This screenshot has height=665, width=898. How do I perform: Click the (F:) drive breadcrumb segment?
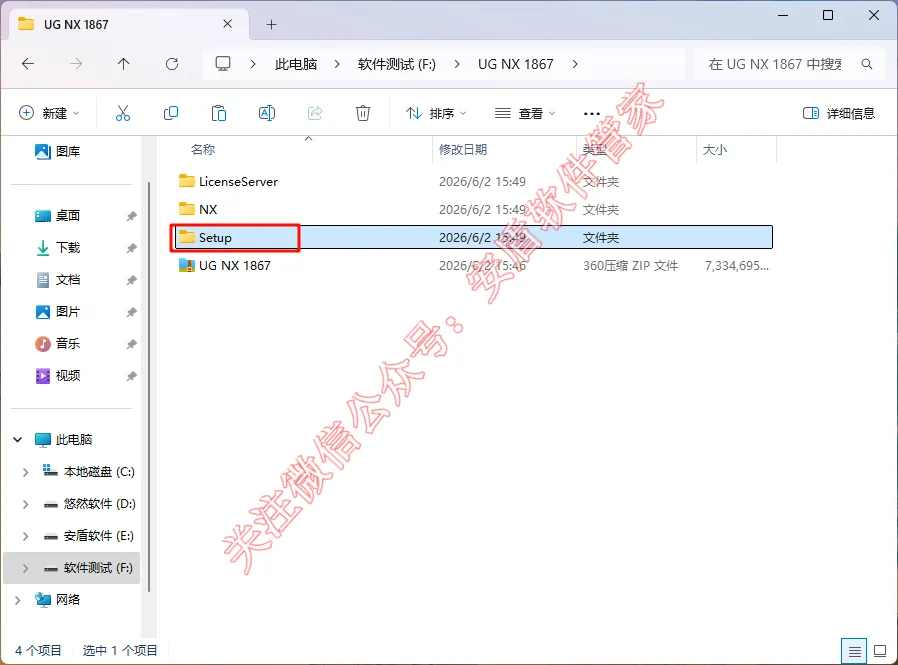pos(397,64)
